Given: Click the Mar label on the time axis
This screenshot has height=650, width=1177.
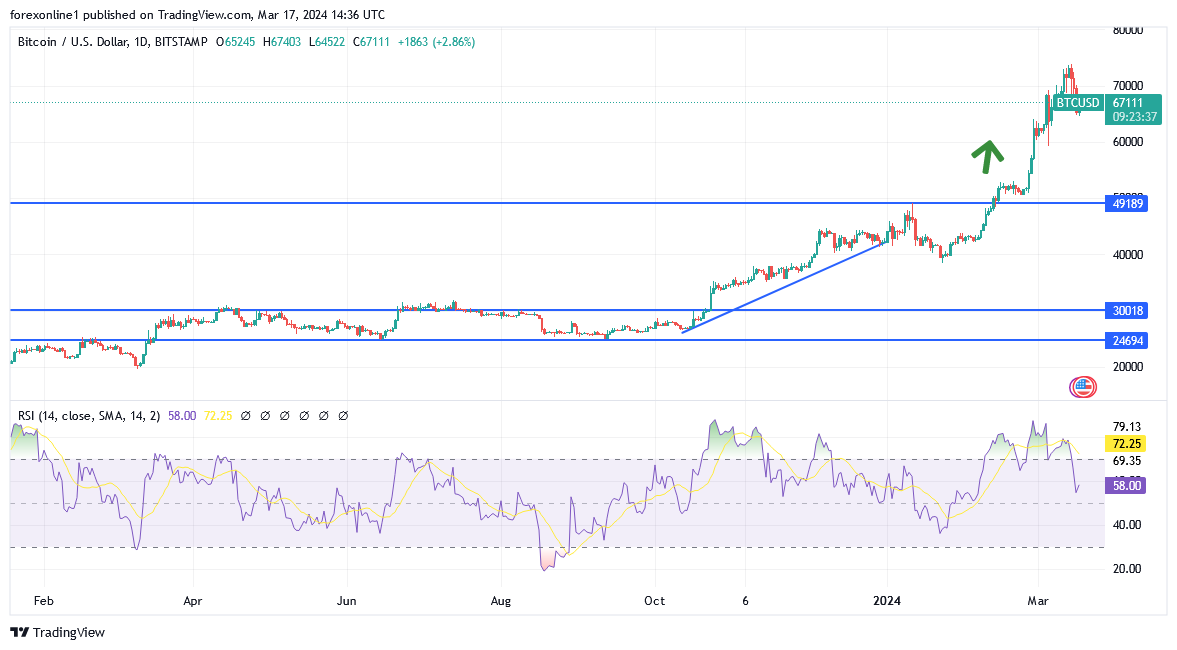Looking at the screenshot, I should (1037, 601).
